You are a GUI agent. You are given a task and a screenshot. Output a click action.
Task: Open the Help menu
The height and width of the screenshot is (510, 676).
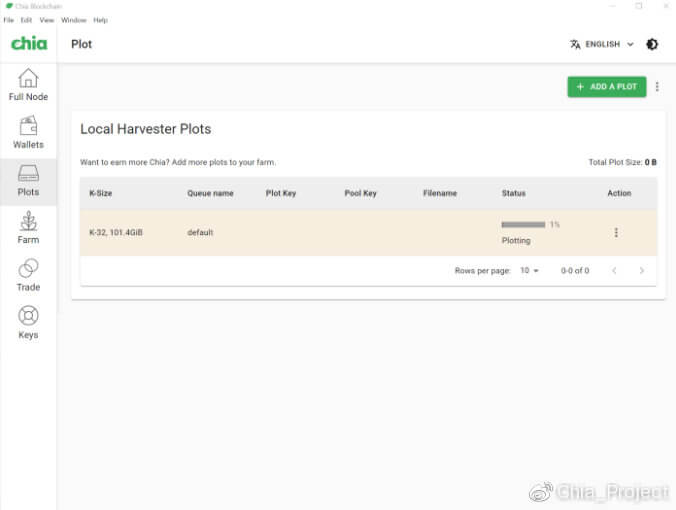pyautogui.click(x=100, y=20)
